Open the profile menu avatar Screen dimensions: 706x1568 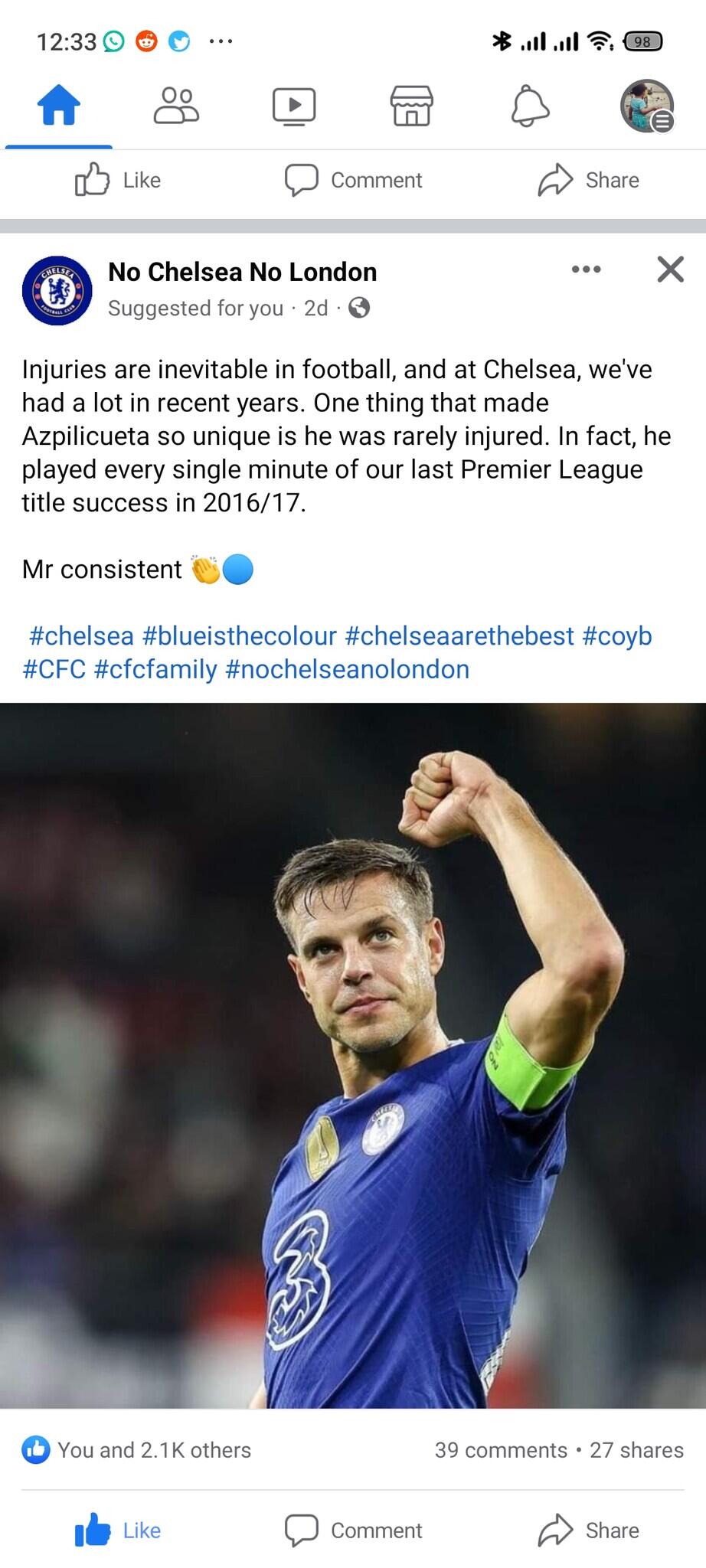(x=647, y=106)
